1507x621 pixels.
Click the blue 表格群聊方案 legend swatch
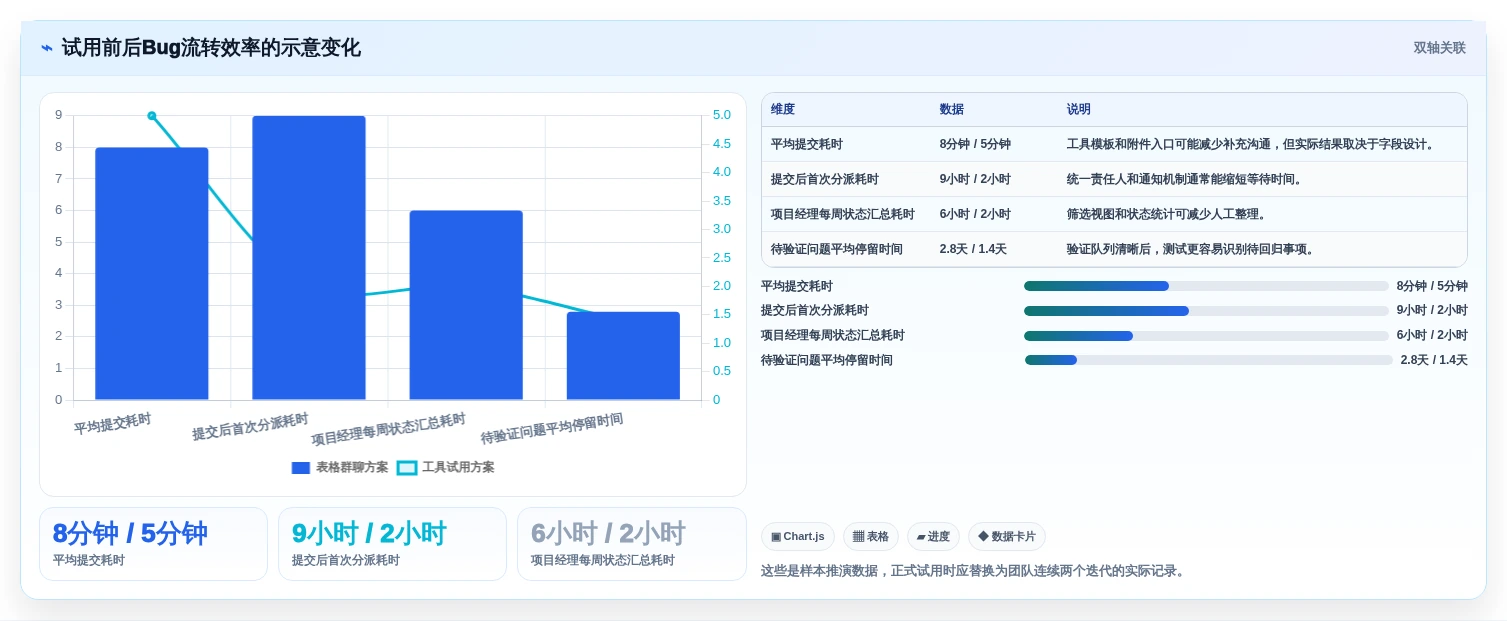click(301, 467)
